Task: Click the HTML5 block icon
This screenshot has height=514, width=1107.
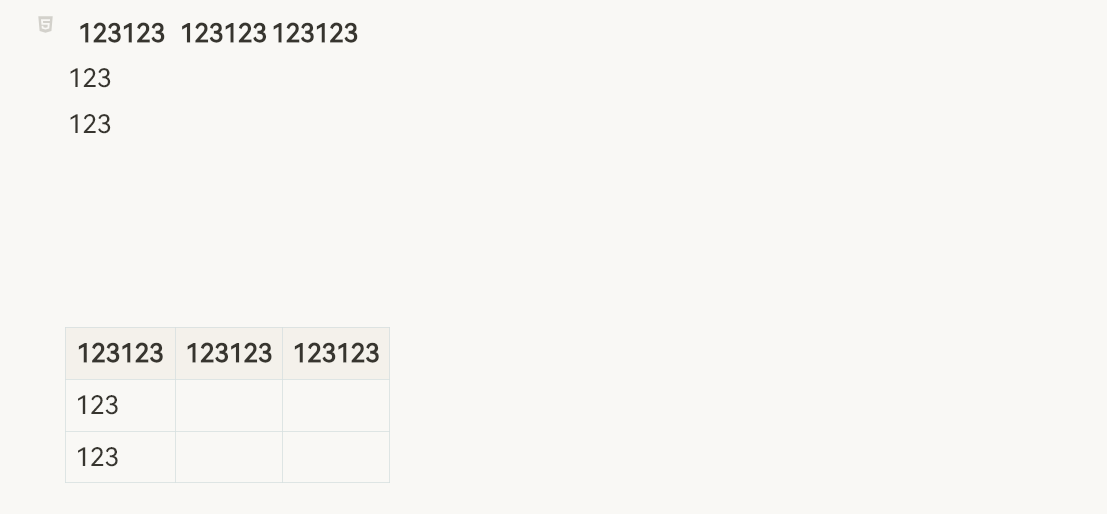Action: pyautogui.click(x=45, y=25)
